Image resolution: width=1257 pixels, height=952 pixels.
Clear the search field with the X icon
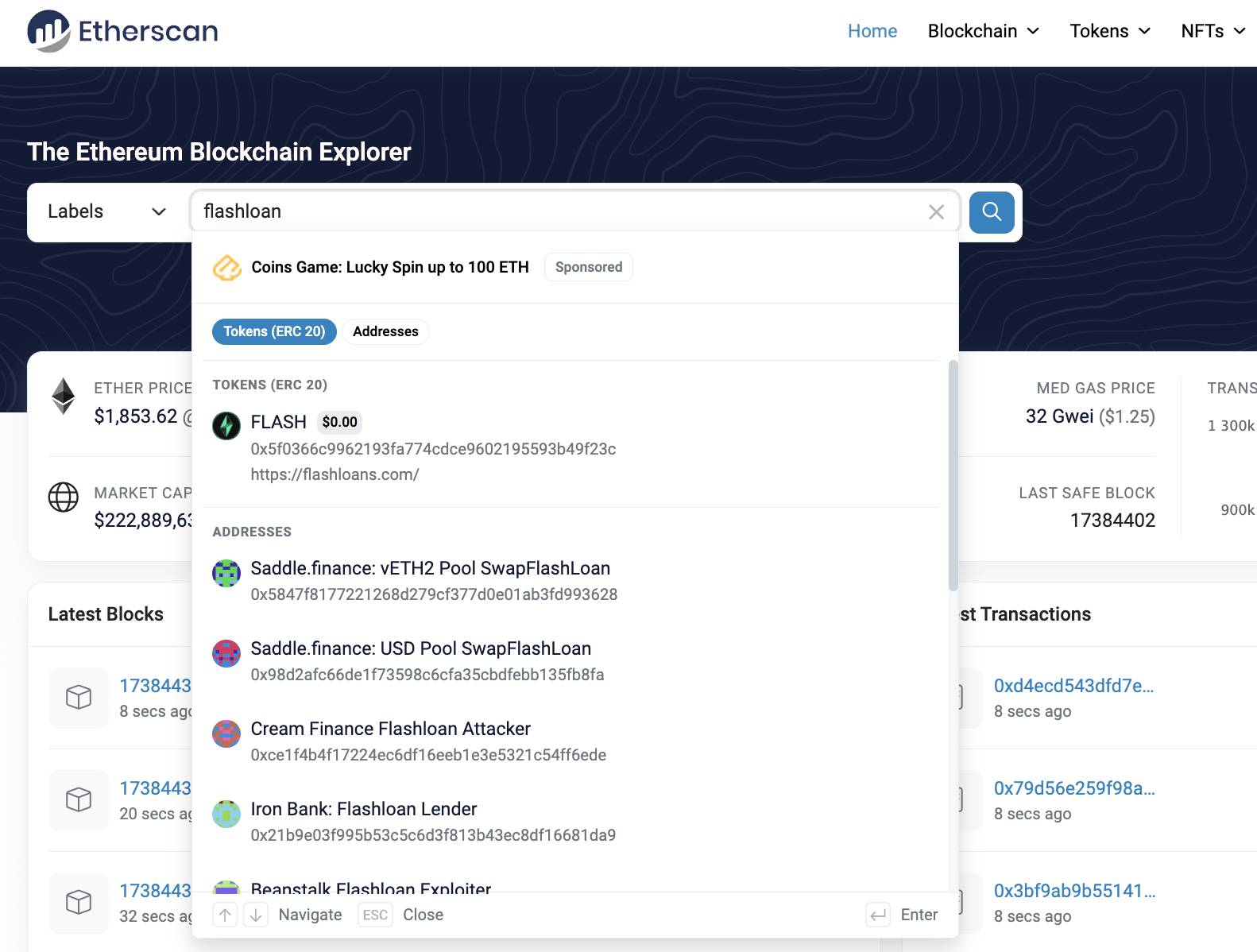936,212
